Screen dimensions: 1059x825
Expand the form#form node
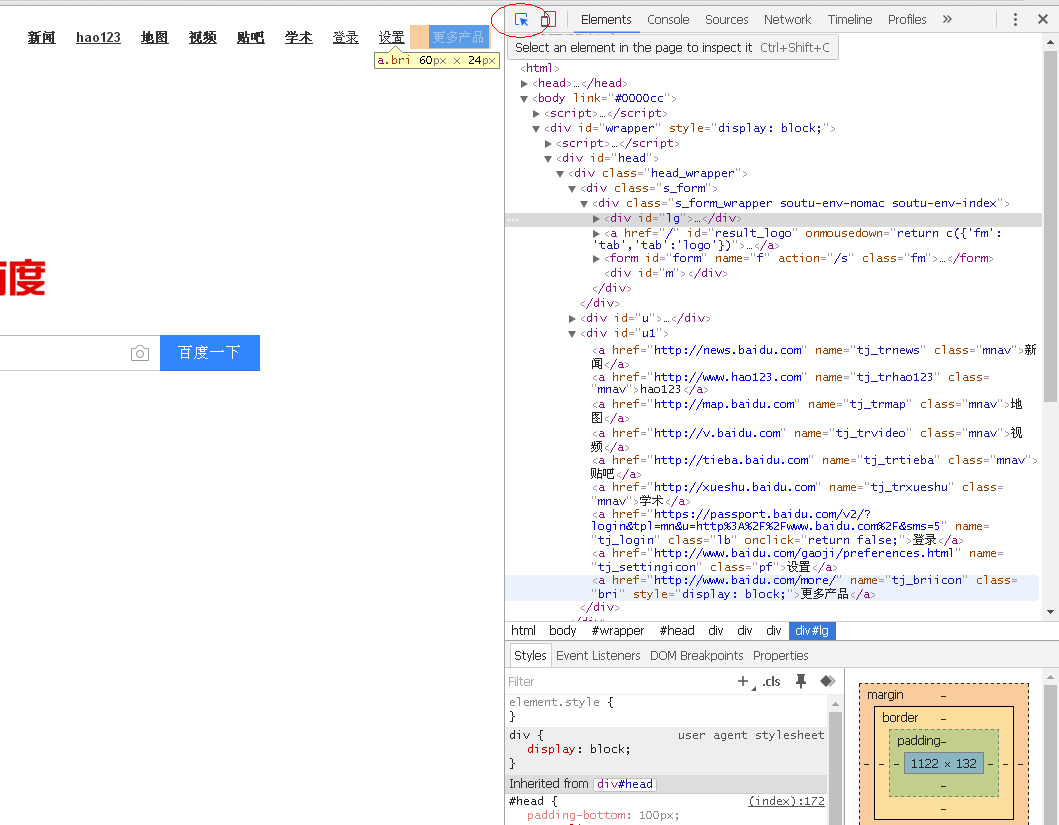(x=596, y=259)
